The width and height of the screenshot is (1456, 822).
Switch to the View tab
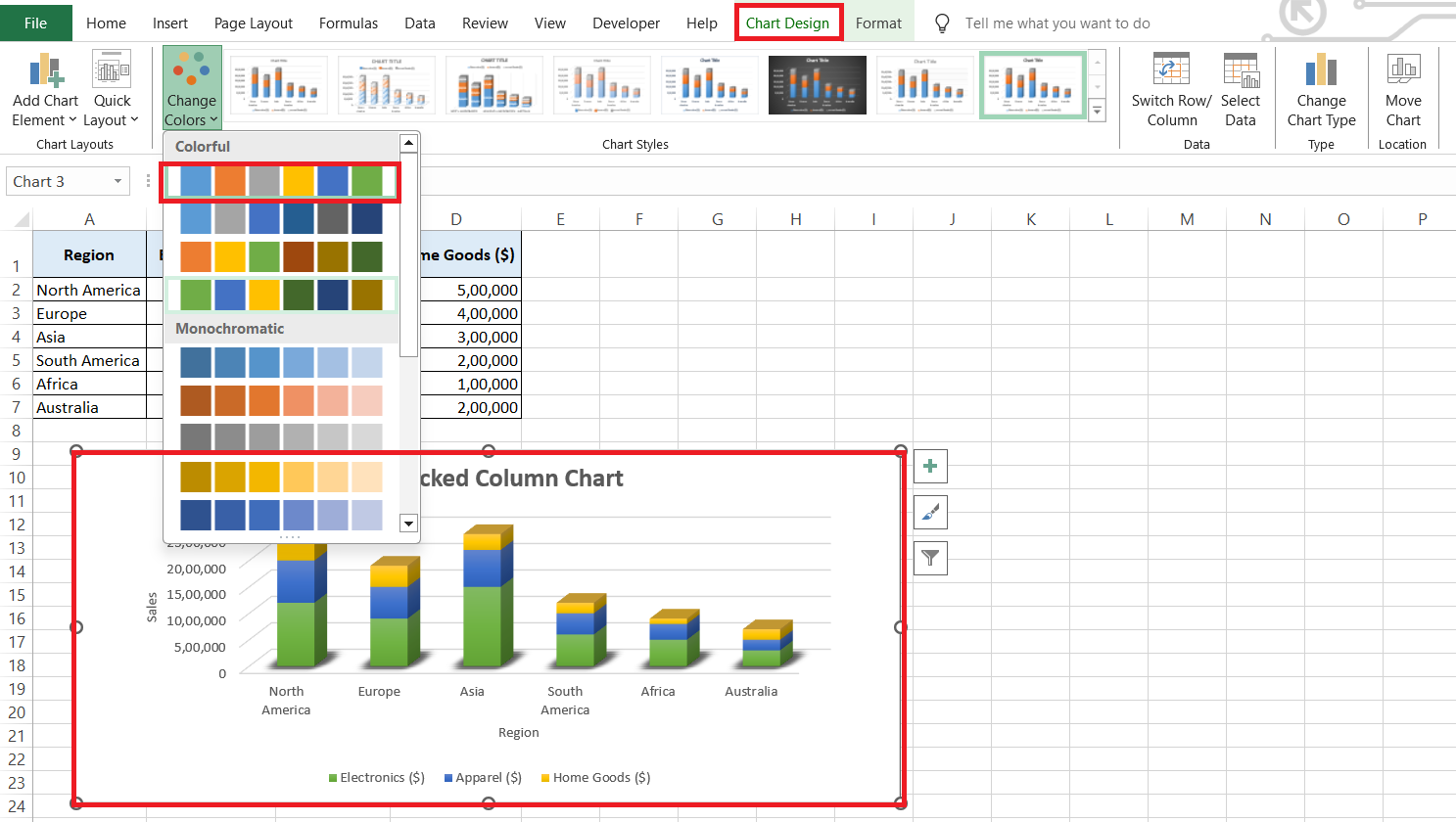[550, 23]
